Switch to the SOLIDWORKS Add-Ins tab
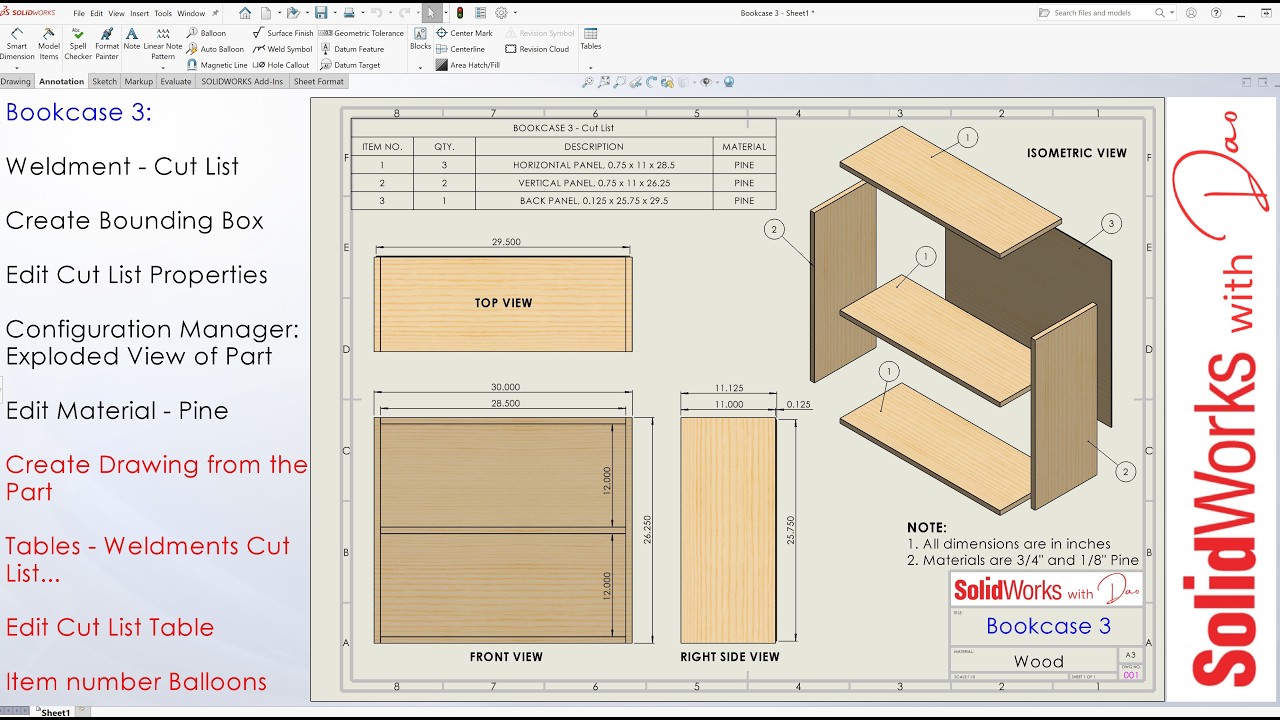The width and height of the screenshot is (1280, 720). 241,81
